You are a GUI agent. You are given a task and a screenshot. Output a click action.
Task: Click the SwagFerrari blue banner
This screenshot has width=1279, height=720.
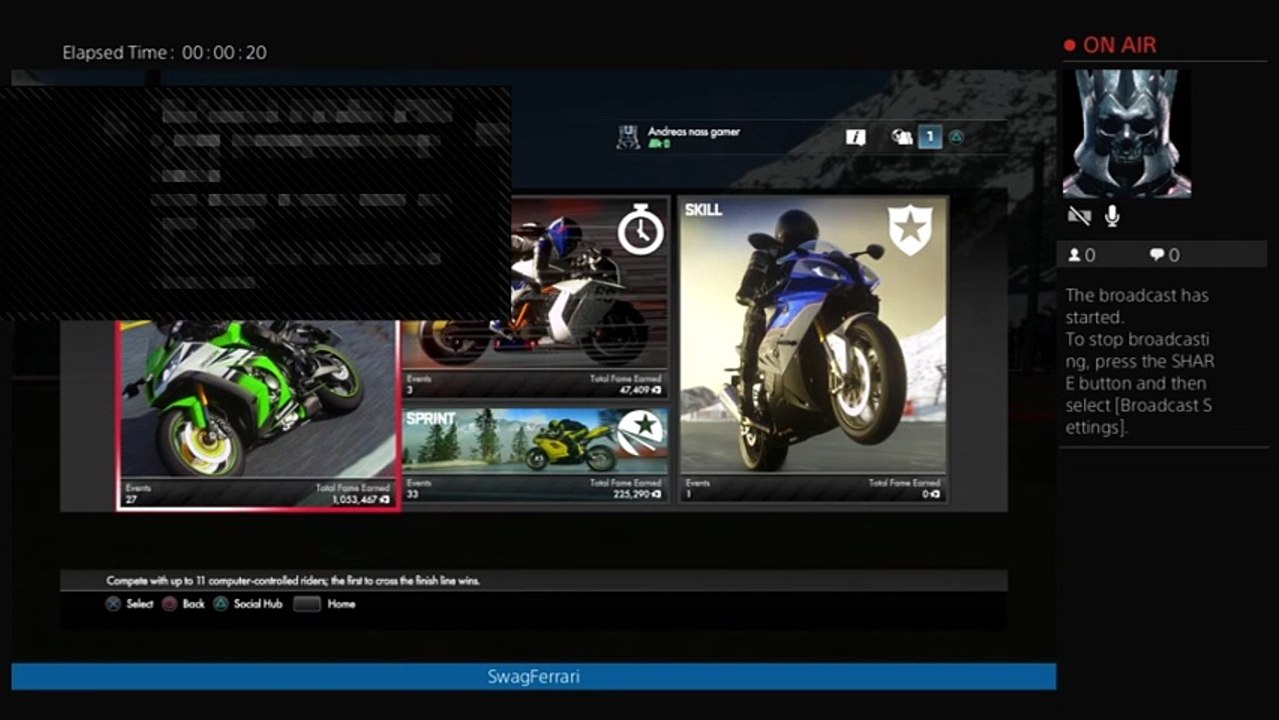click(533, 677)
